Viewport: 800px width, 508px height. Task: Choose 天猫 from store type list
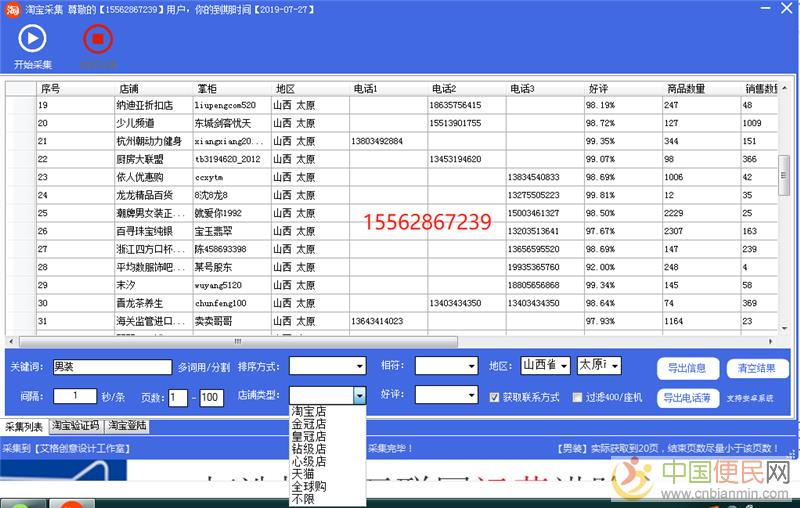302,473
